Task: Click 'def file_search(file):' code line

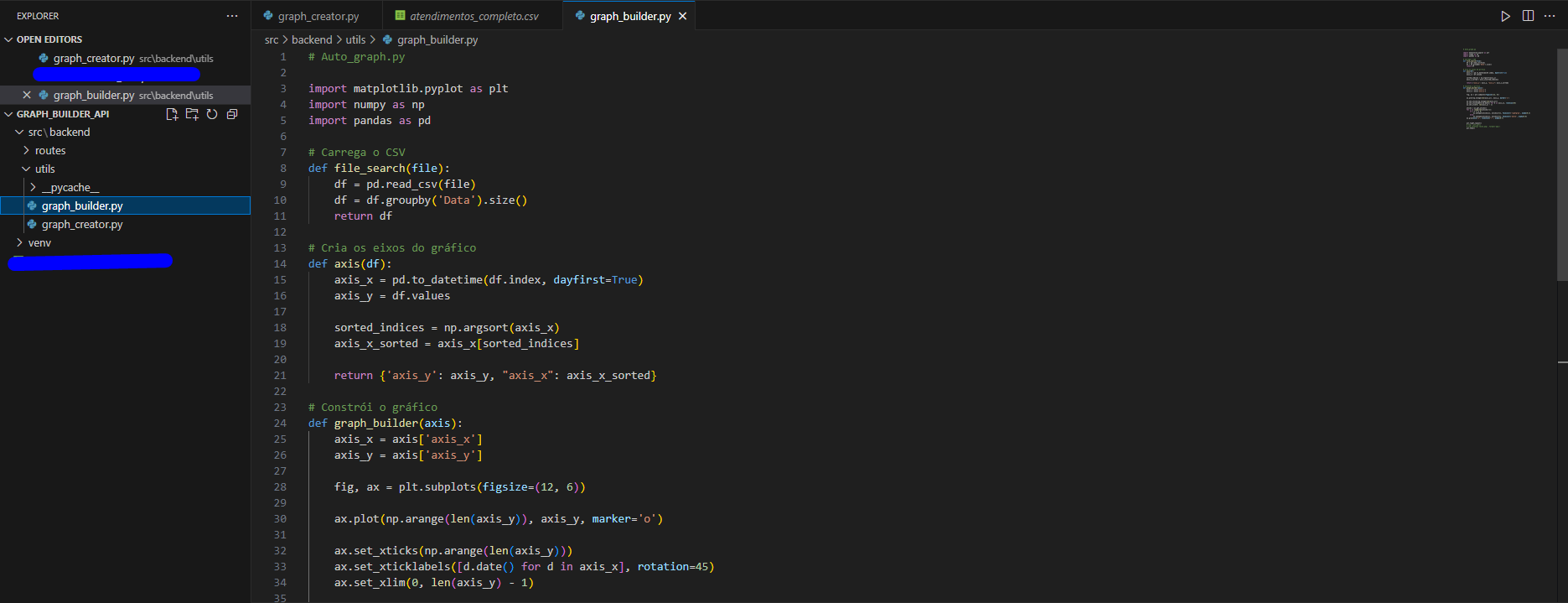Action: [379, 168]
